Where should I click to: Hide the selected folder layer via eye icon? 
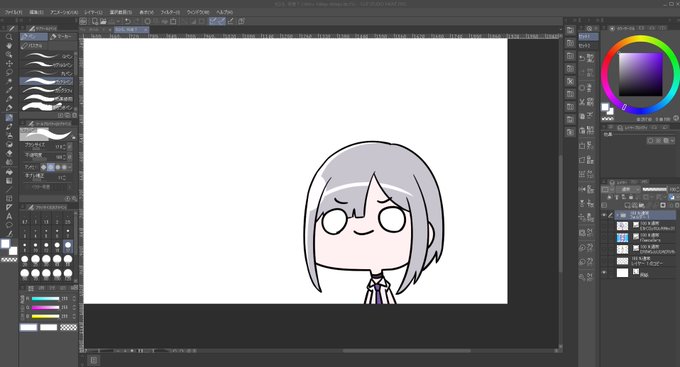[604, 215]
